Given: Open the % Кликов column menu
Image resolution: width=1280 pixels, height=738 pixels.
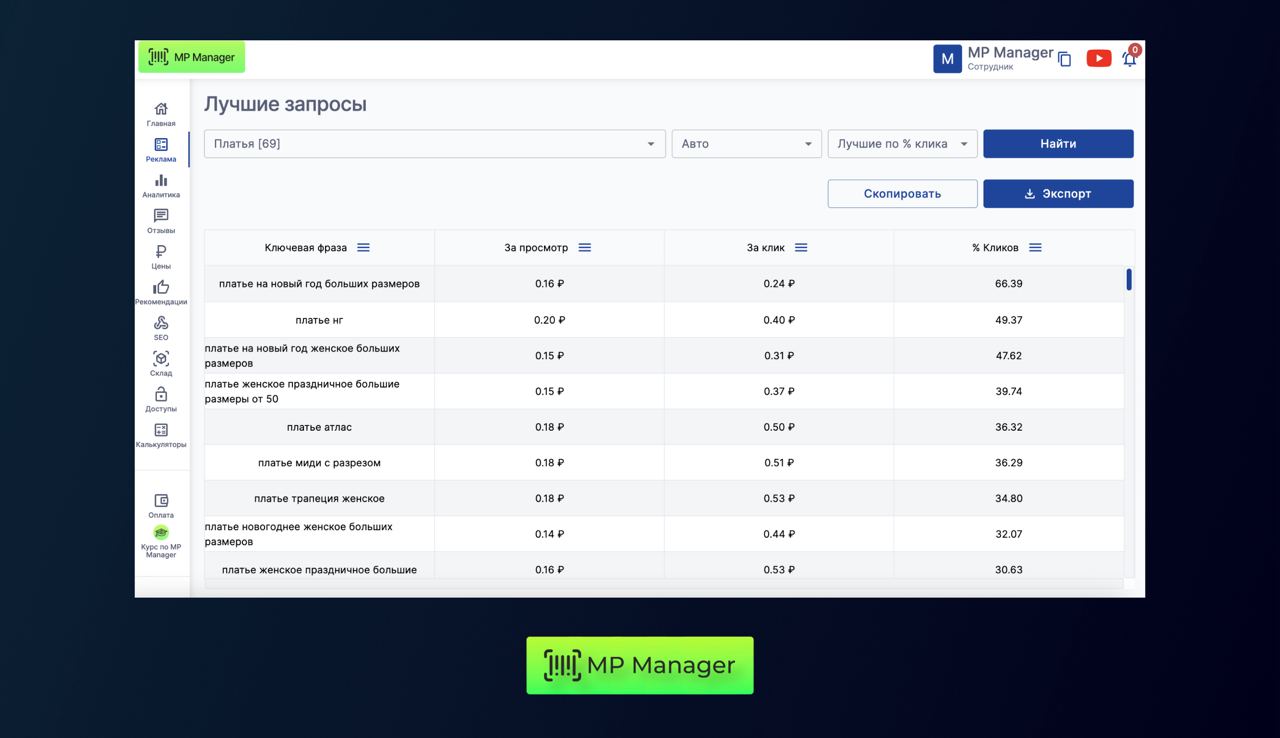Looking at the screenshot, I should (x=1036, y=248).
